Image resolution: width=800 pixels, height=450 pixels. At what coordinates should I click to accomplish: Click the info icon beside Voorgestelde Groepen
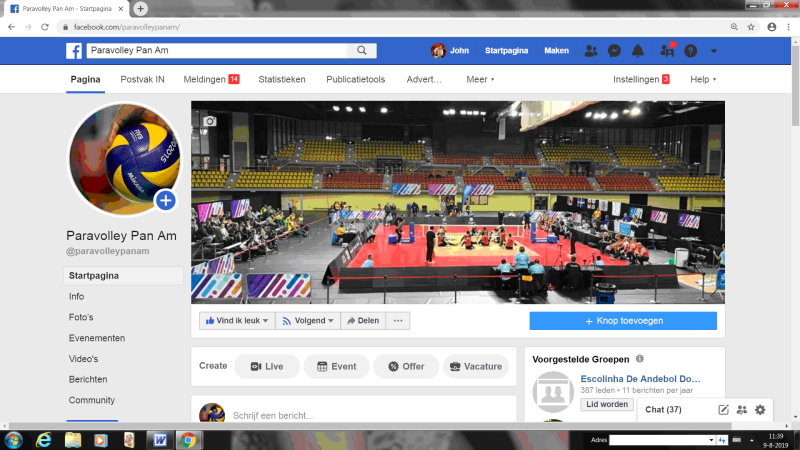(640, 359)
